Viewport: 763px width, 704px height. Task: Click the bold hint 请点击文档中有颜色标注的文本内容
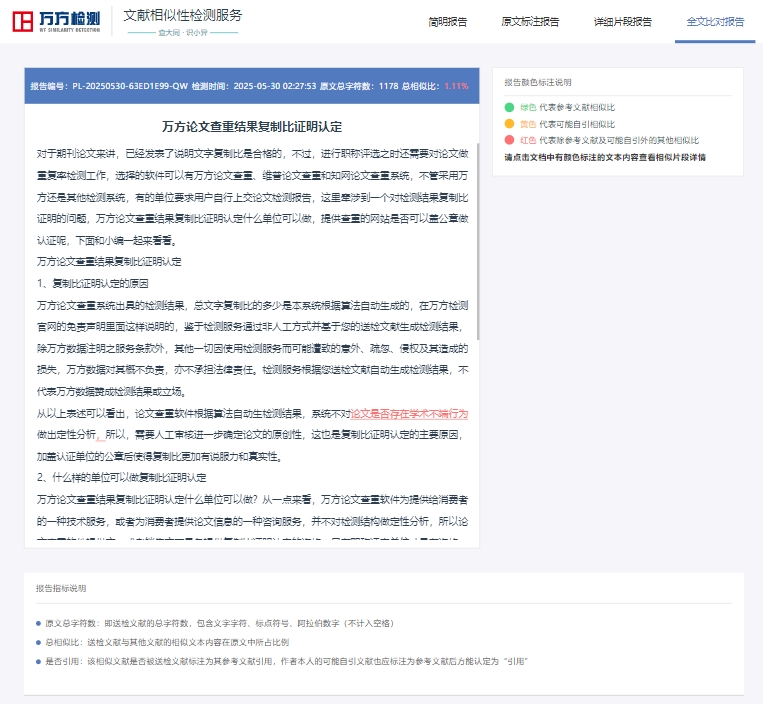[x=605, y=157]
